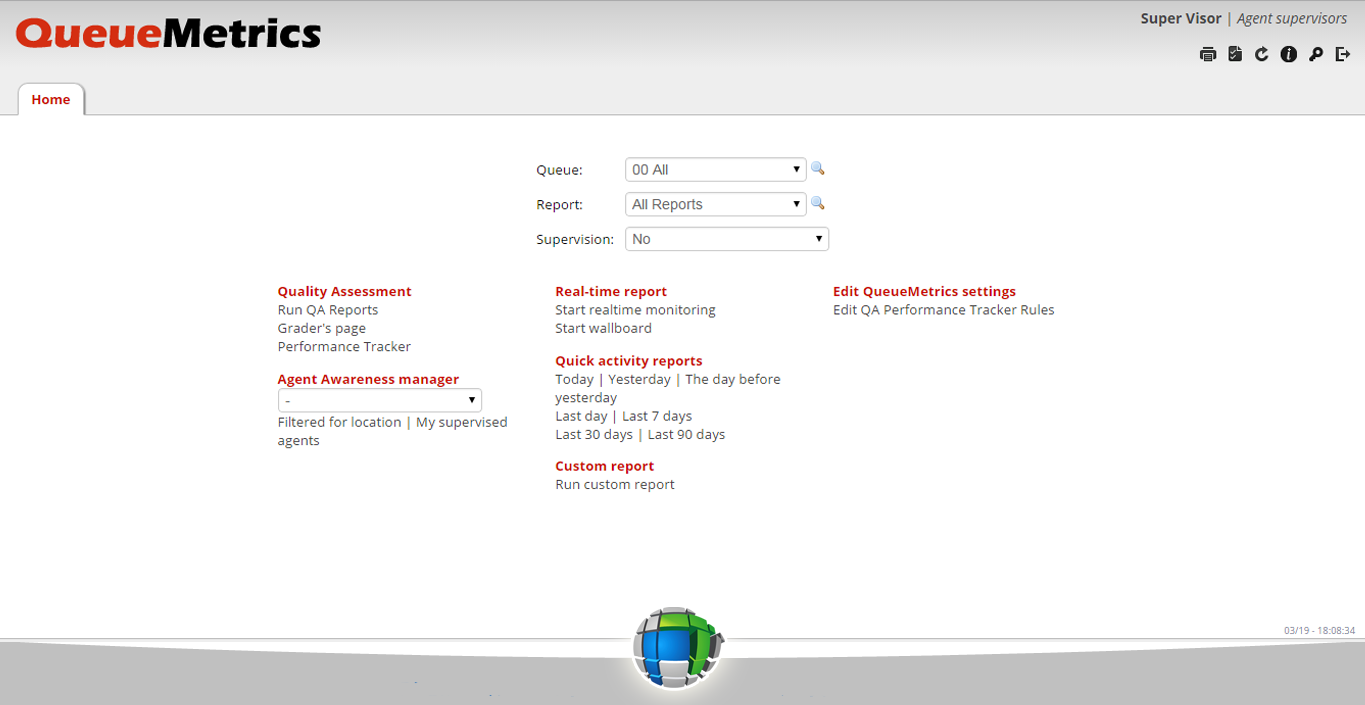This screenshot has height=705, width=1365.
Task: Click the magnifier icon beside Report dropdown
Action: [817, 203]
